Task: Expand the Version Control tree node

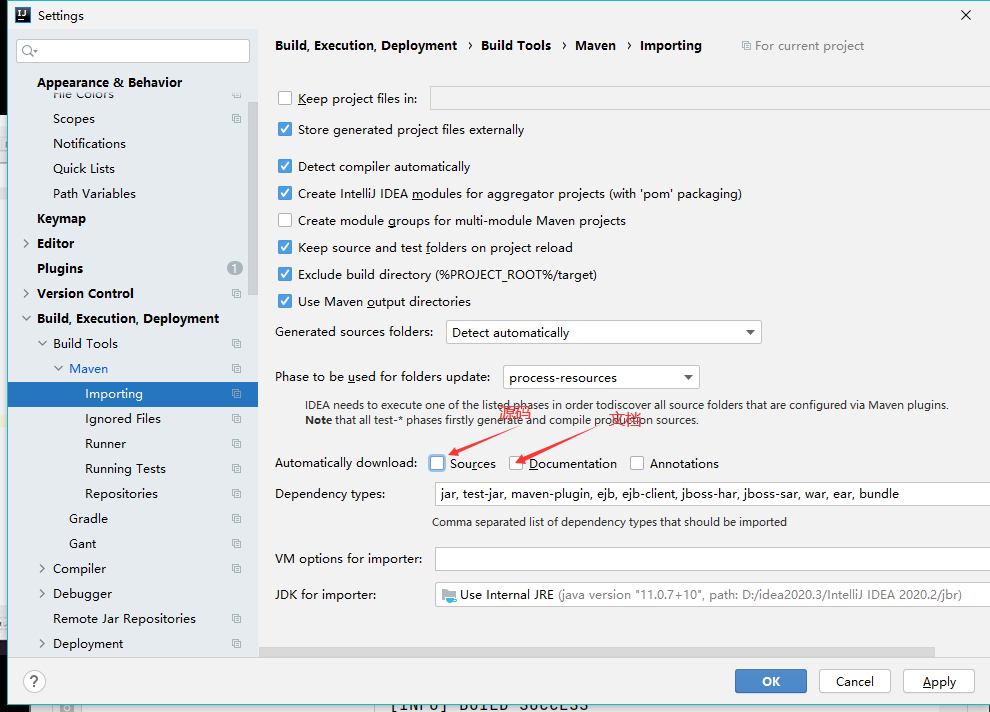Action: click(26, 294)
